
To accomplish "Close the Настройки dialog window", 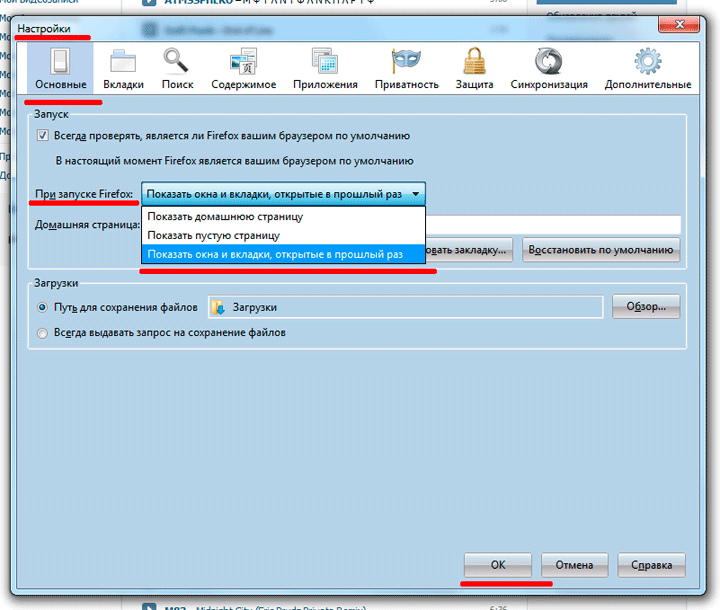I will [679, 24].
